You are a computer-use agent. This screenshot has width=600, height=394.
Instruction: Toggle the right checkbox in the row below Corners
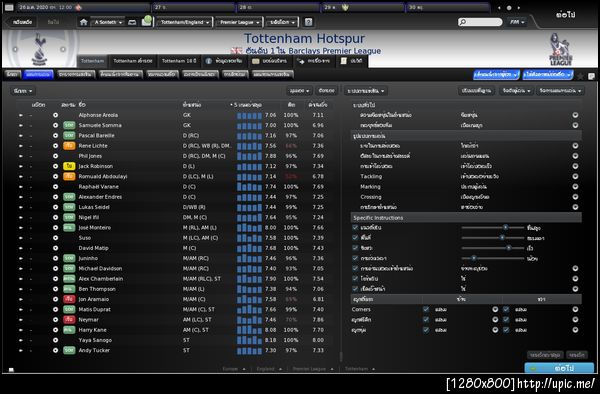tap(506, 319)
